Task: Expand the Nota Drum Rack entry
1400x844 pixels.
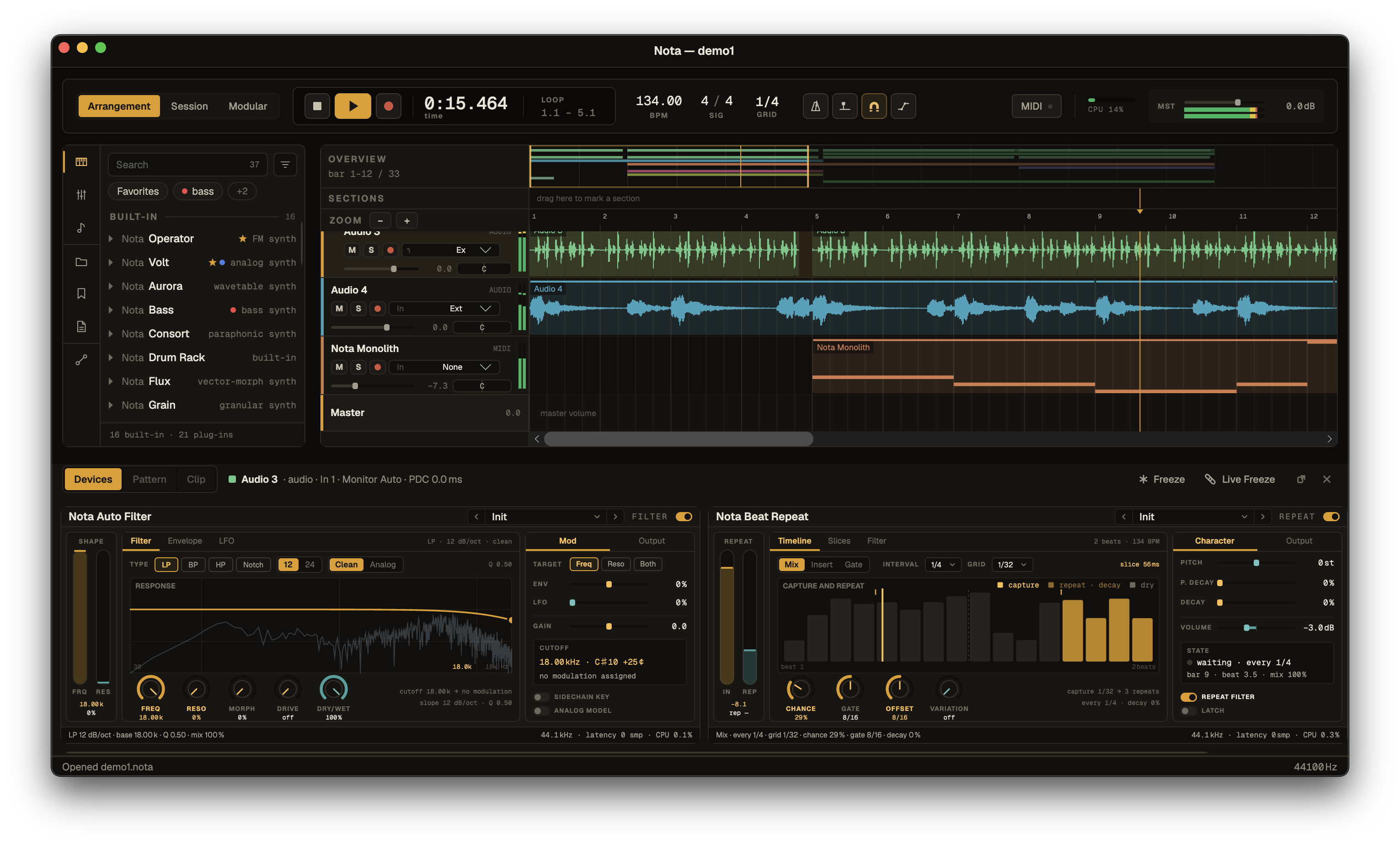Action: [111, 358]
